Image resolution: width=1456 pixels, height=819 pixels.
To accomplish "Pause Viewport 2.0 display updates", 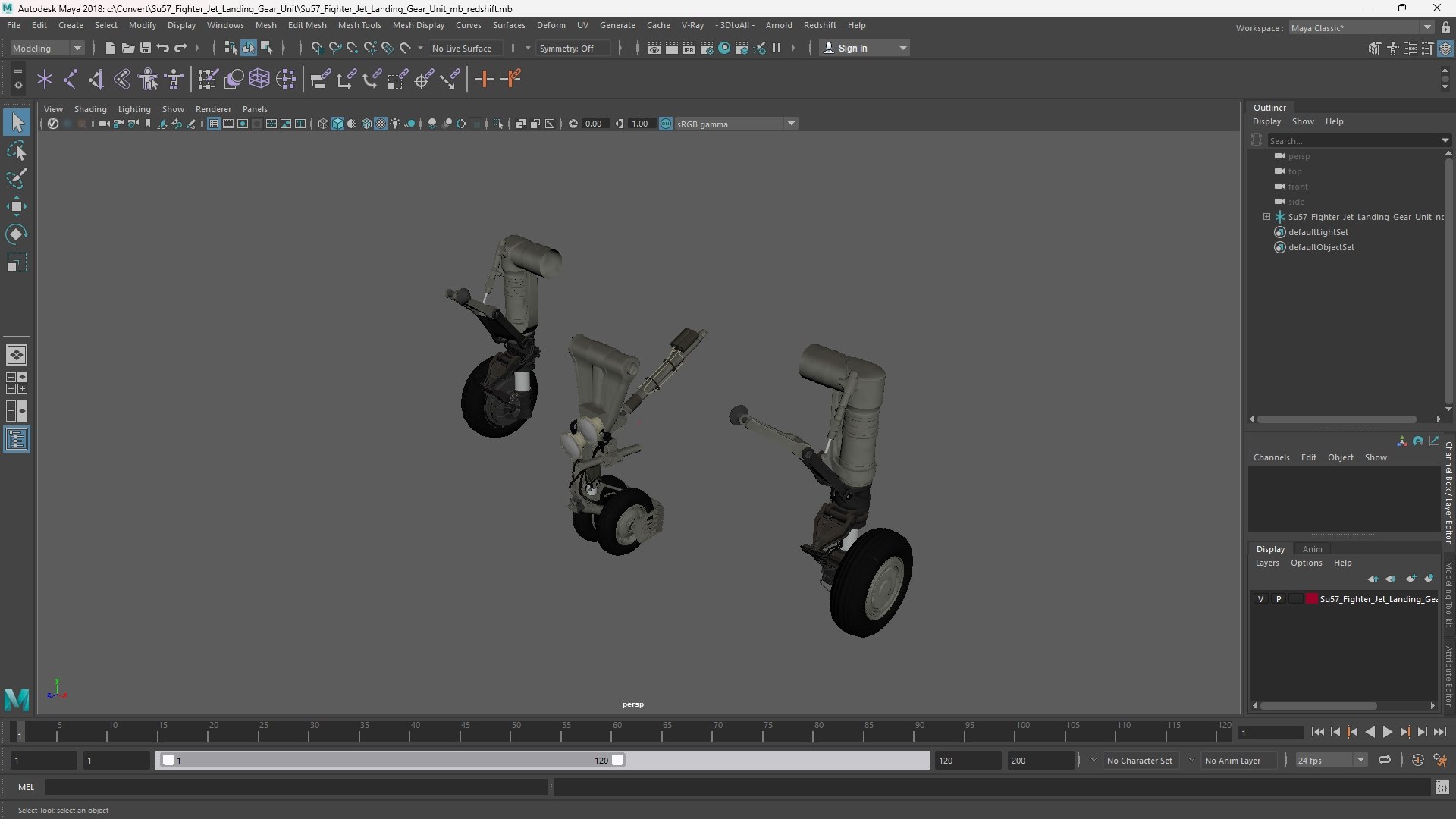I will (777, 48).
